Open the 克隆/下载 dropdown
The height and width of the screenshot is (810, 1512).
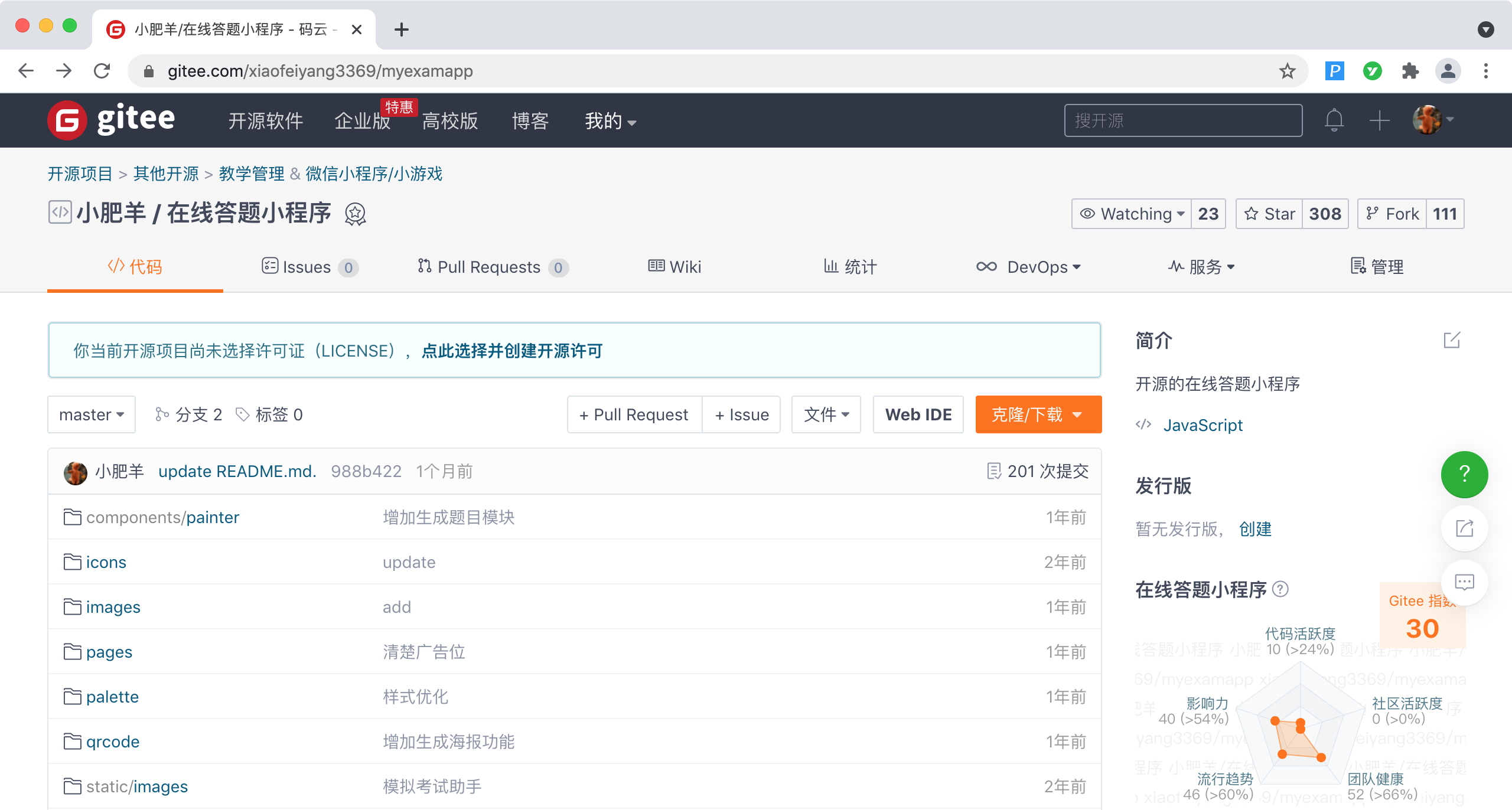coord(1038,414)
